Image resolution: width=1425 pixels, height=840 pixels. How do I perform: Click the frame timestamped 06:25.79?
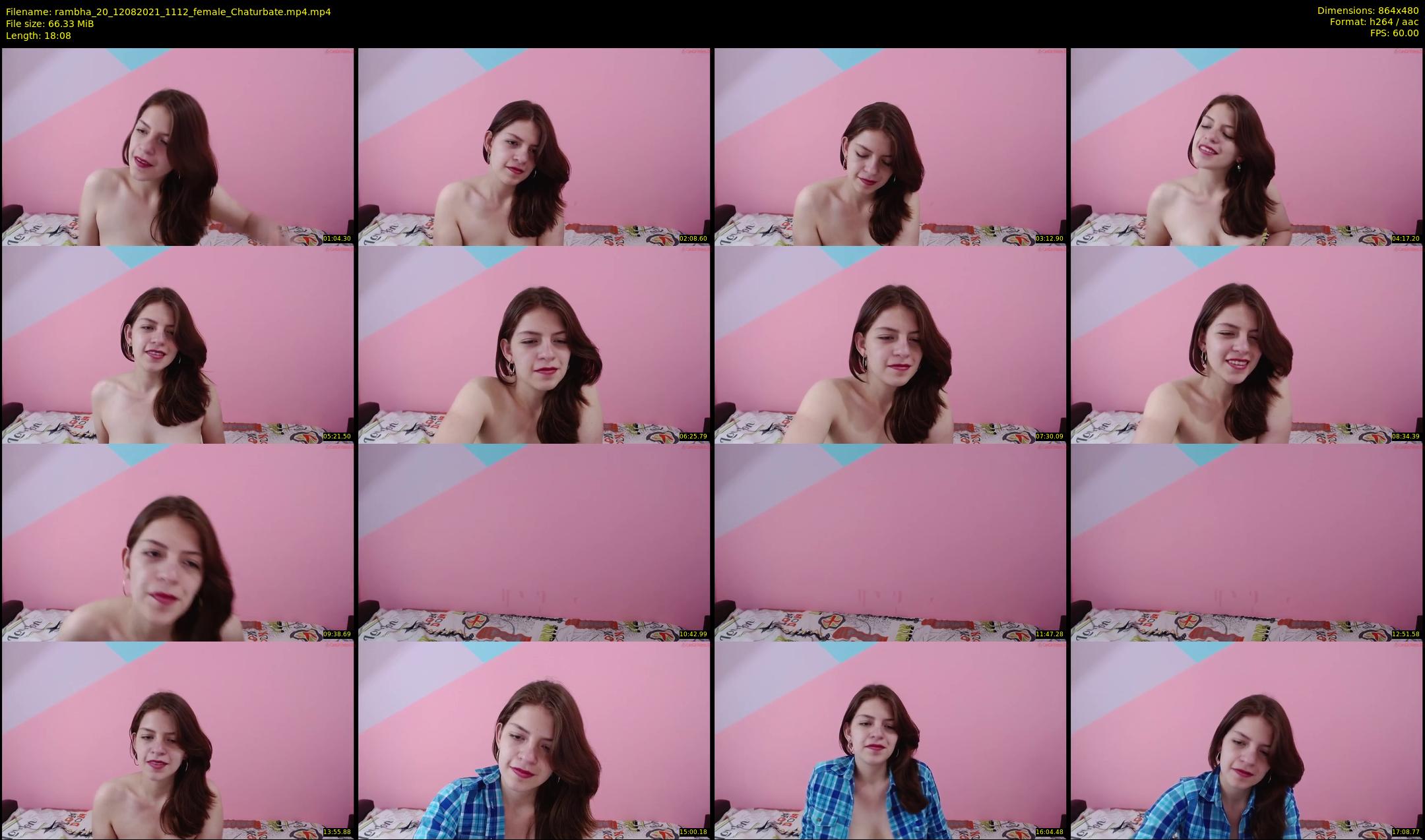pos(534,344)
